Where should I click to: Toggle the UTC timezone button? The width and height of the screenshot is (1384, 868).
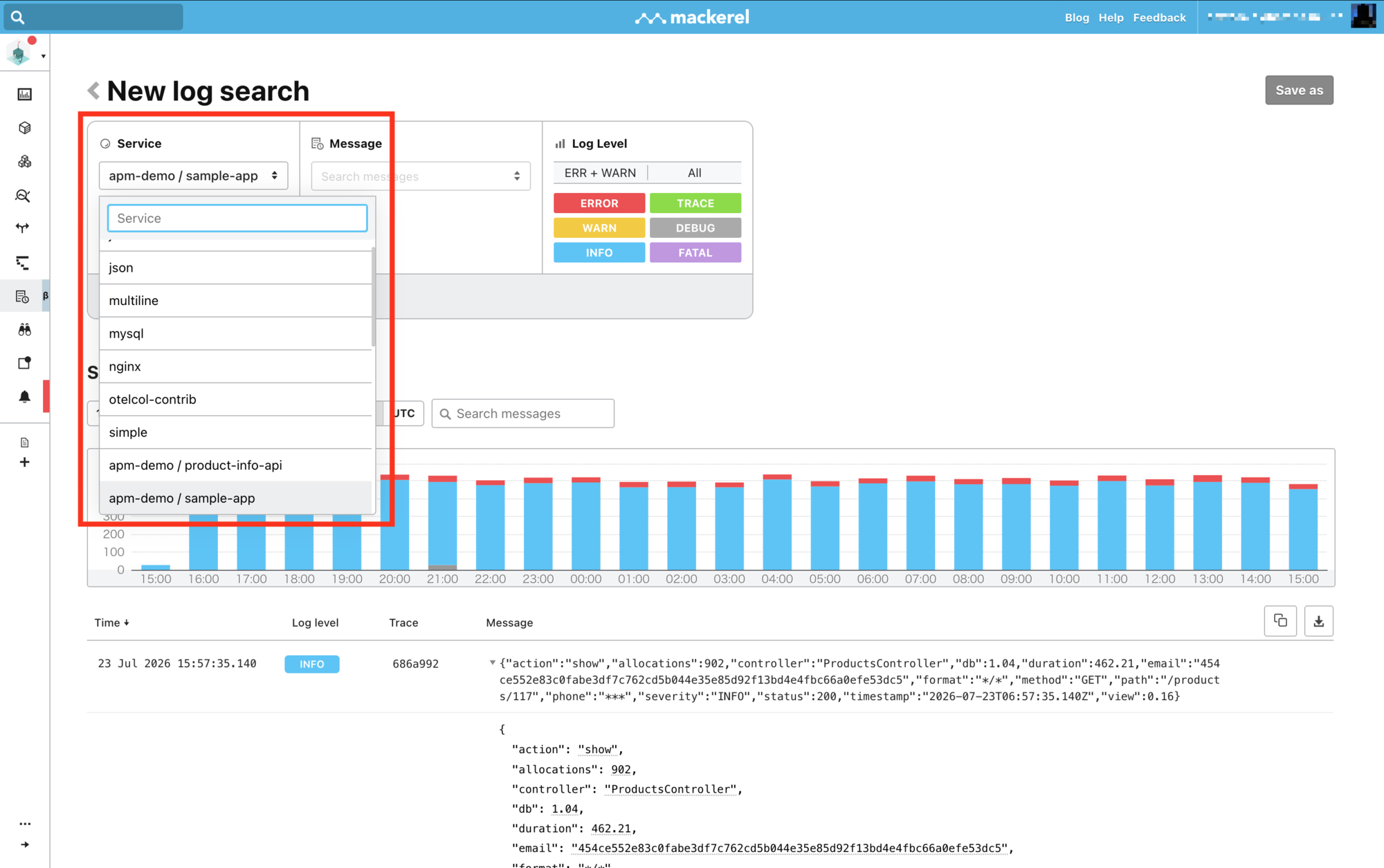[x=404, y=414]
